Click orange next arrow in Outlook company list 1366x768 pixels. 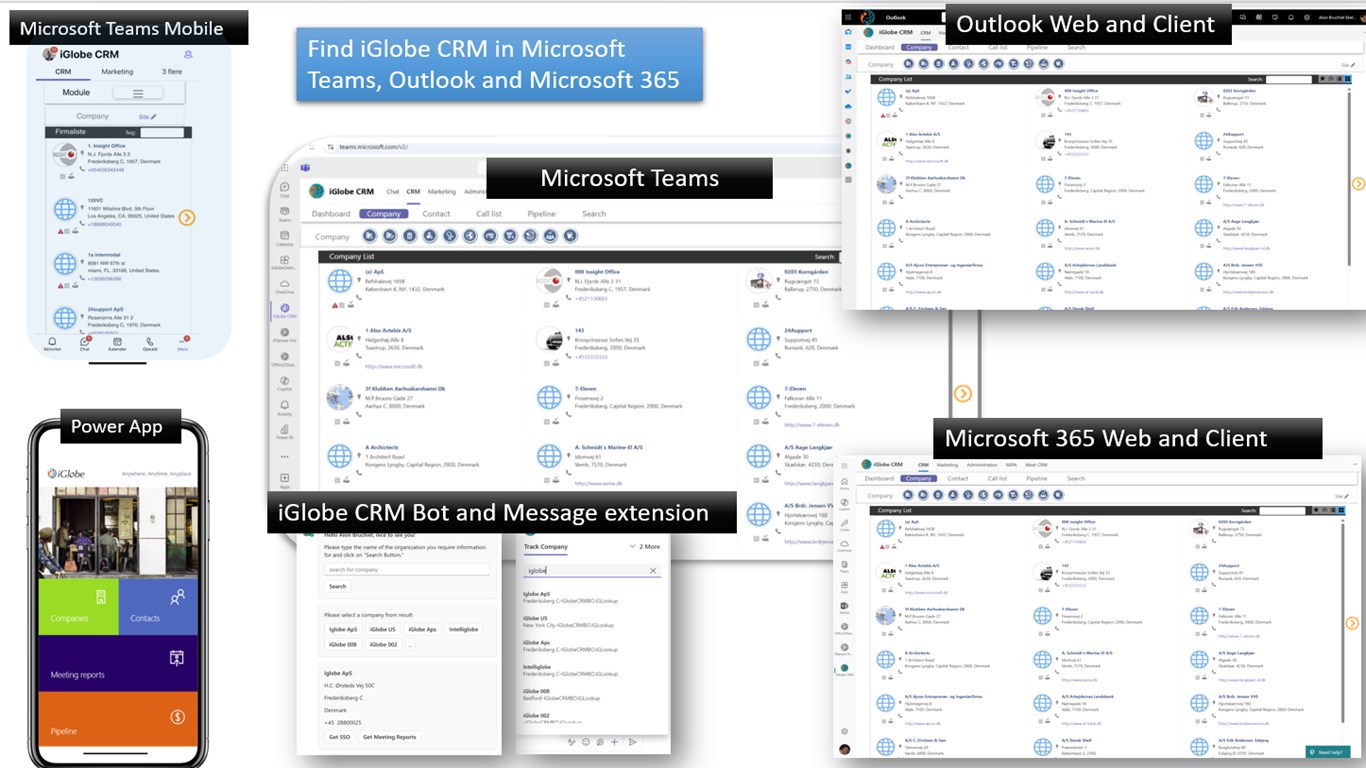pos(1358,183)
